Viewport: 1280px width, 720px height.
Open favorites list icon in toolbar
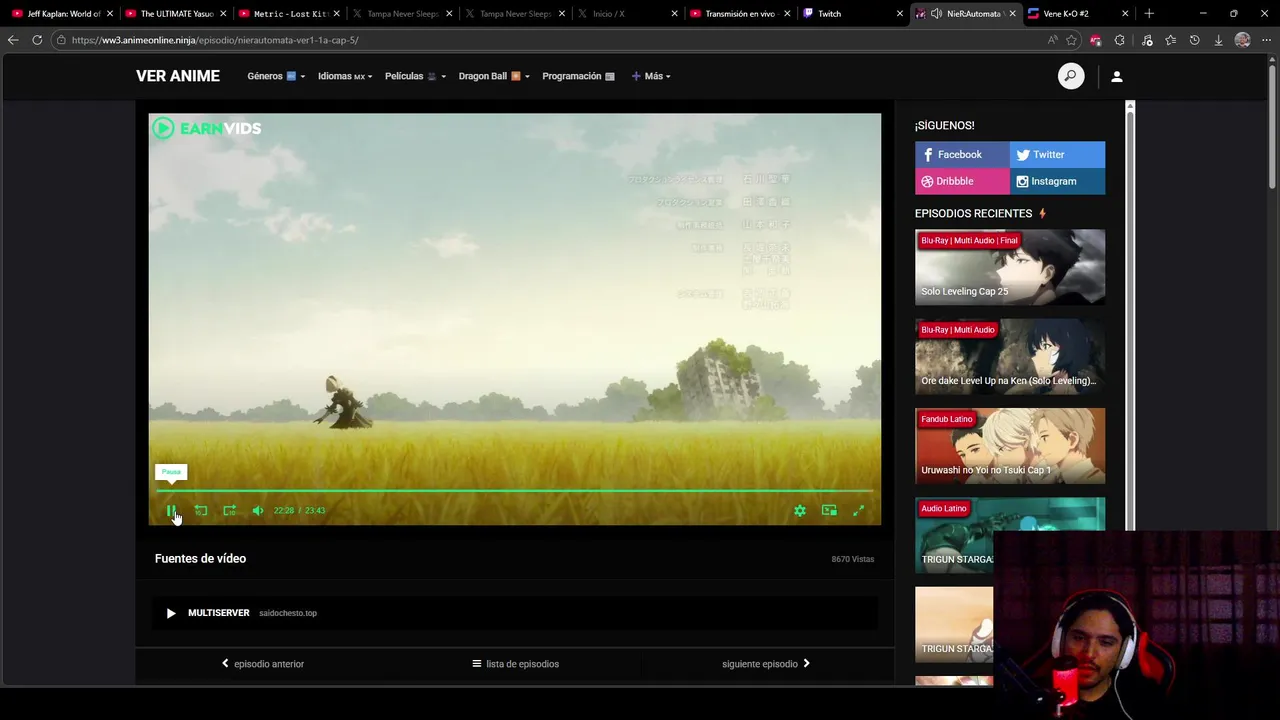click(1170, 40)
